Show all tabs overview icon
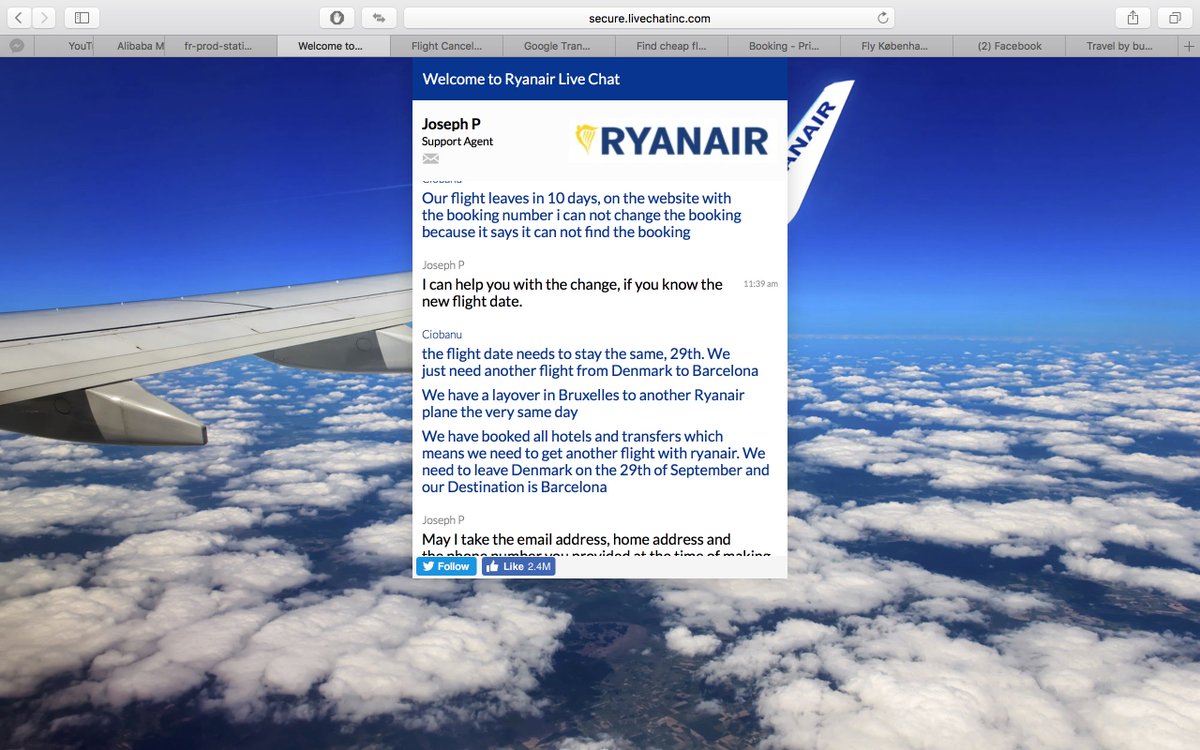The height and width of the screenshot is (750, 1200). coord(1175,17)
